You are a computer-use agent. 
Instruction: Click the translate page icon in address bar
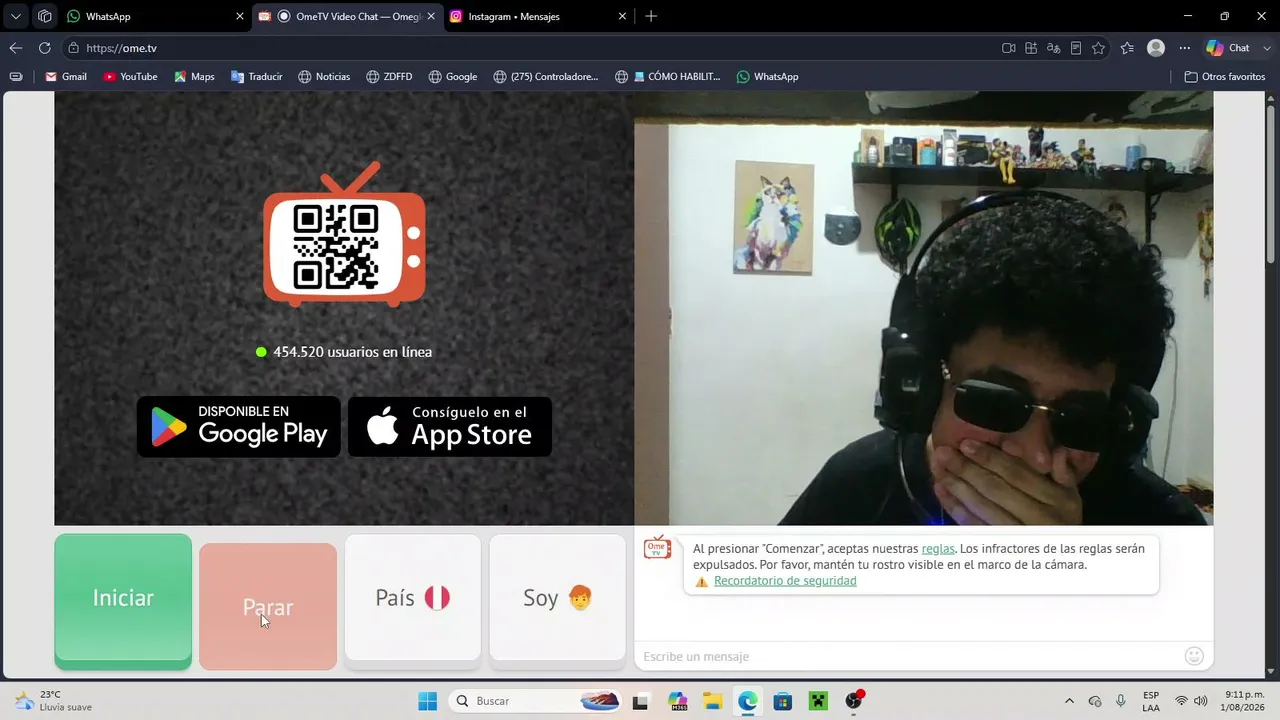click(x=1053, y=48)
